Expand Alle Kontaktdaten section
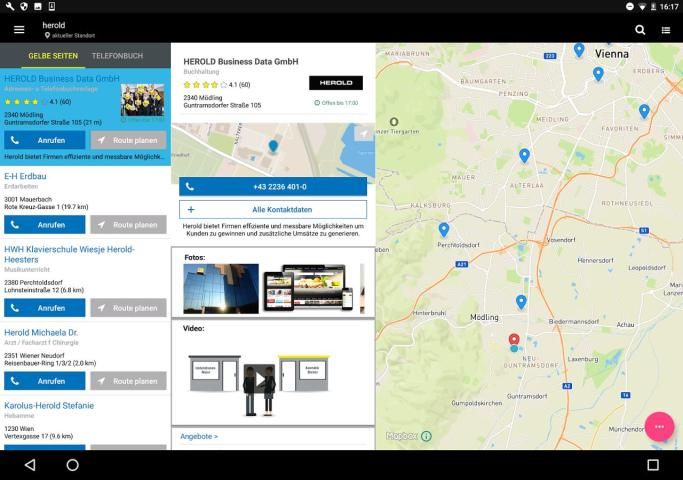Image resolution: width=683 pixels, height=480 pixels. click(x=273, y=209)
